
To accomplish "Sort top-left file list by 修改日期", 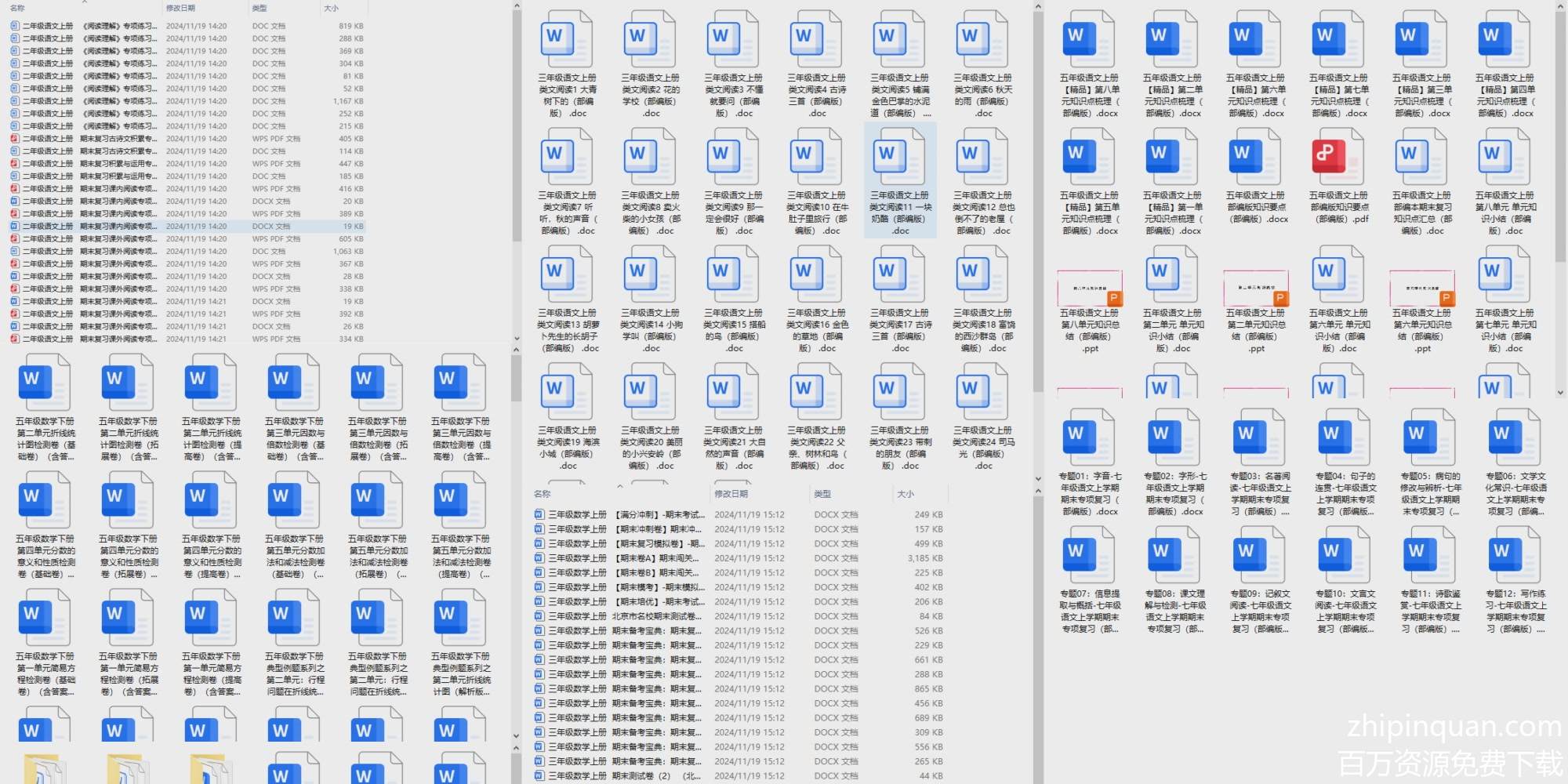I will click(180, 8).
